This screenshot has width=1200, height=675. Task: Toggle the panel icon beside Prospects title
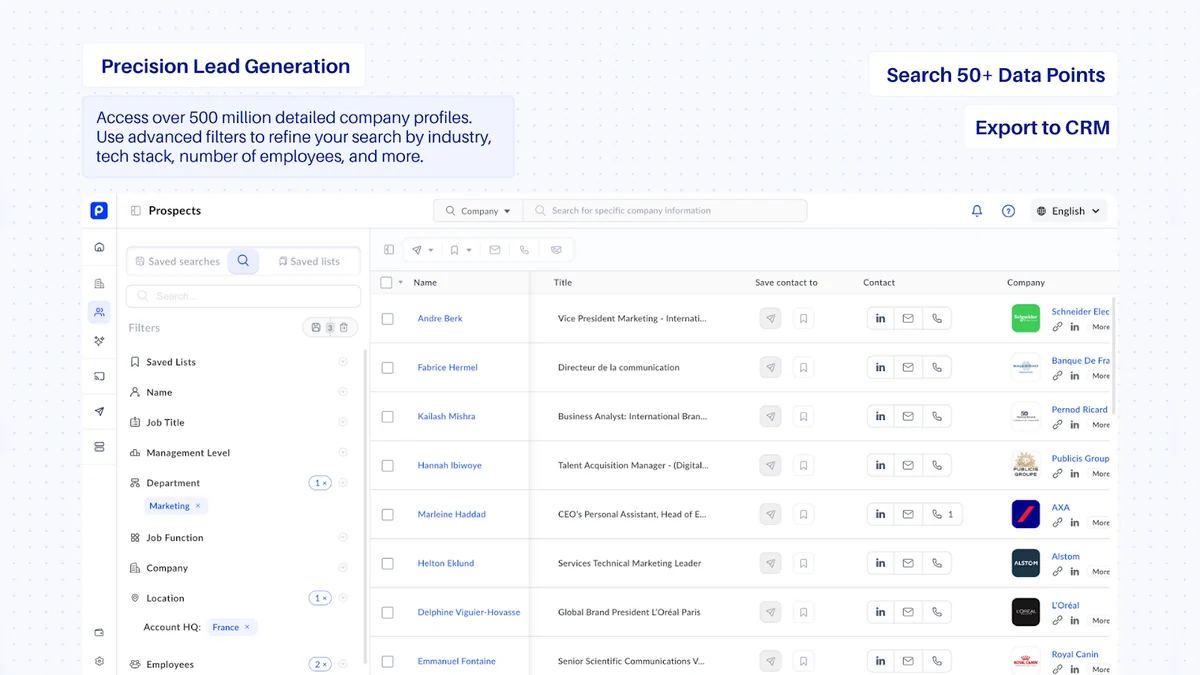[136, 211]
